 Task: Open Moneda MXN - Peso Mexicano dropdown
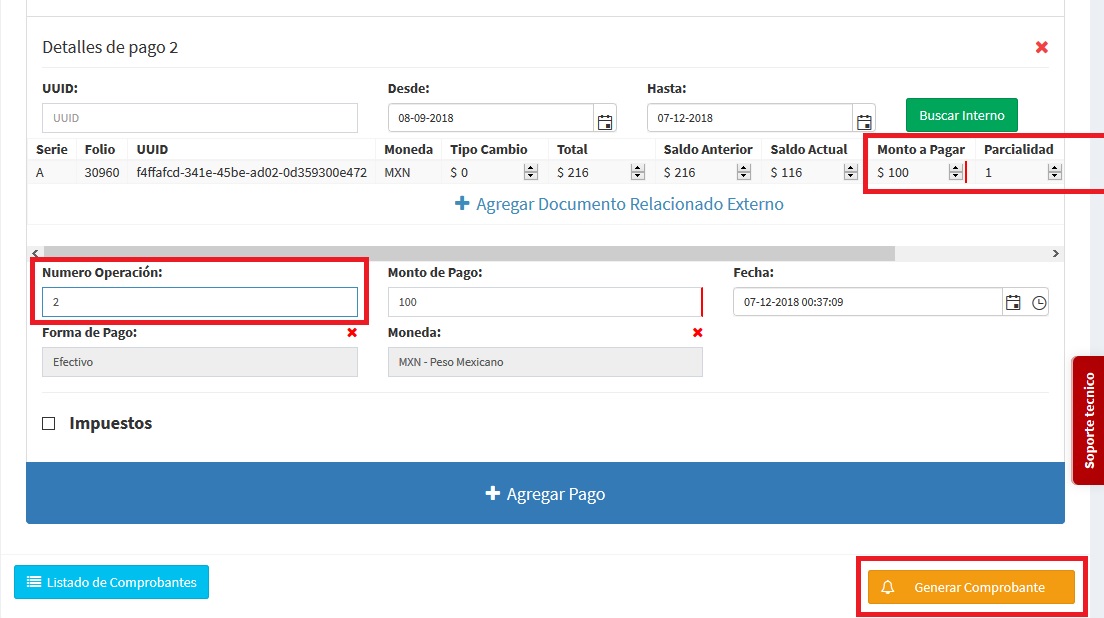544,362
